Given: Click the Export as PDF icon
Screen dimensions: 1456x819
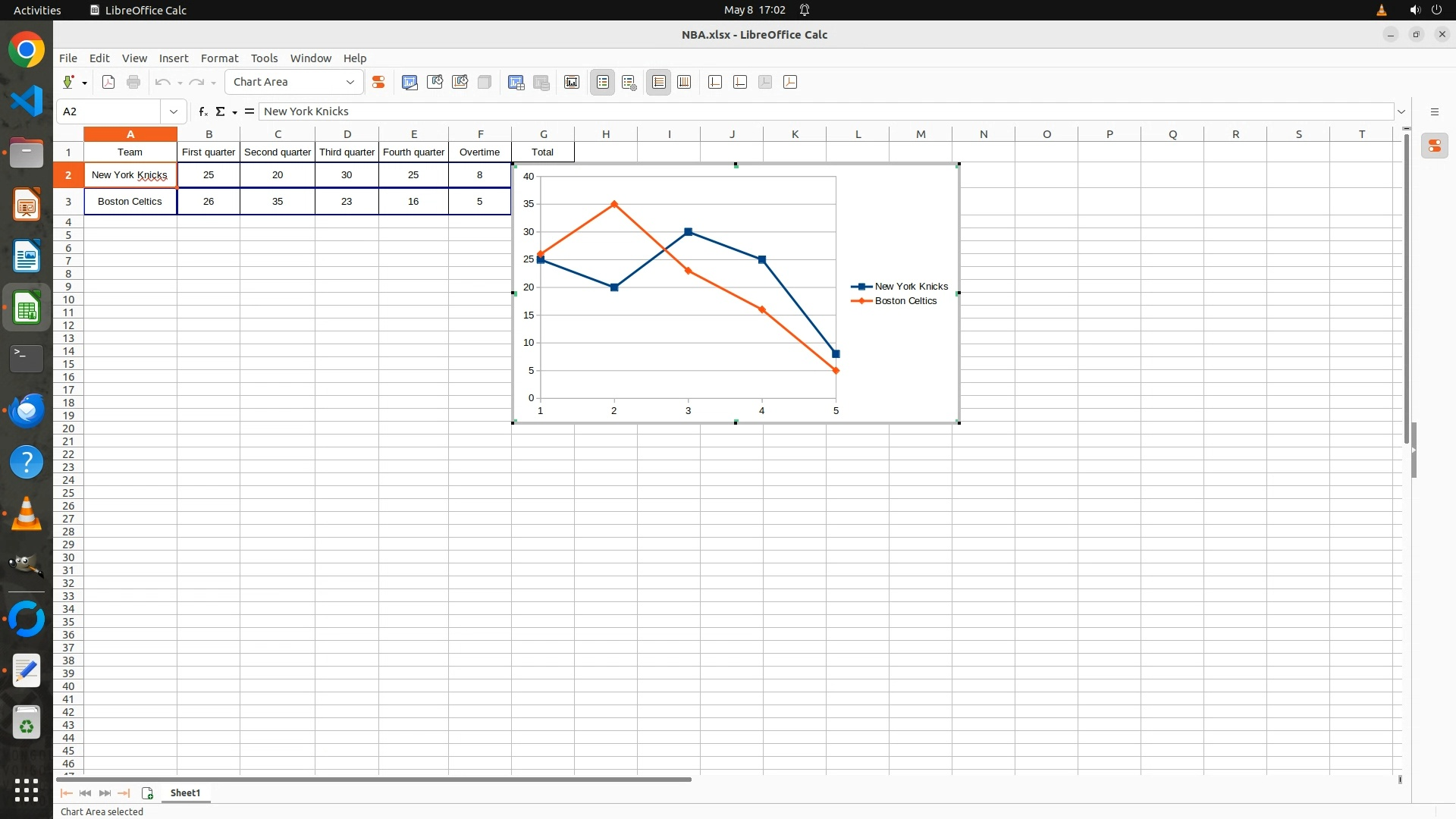Looking at the screenshot, I should 108,82.
